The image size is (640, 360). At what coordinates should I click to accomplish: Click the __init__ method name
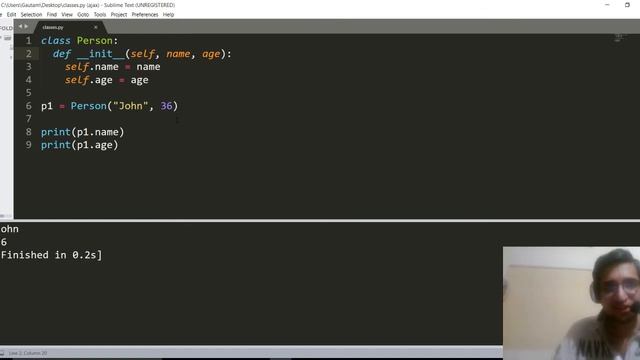(x=100, y=54)
